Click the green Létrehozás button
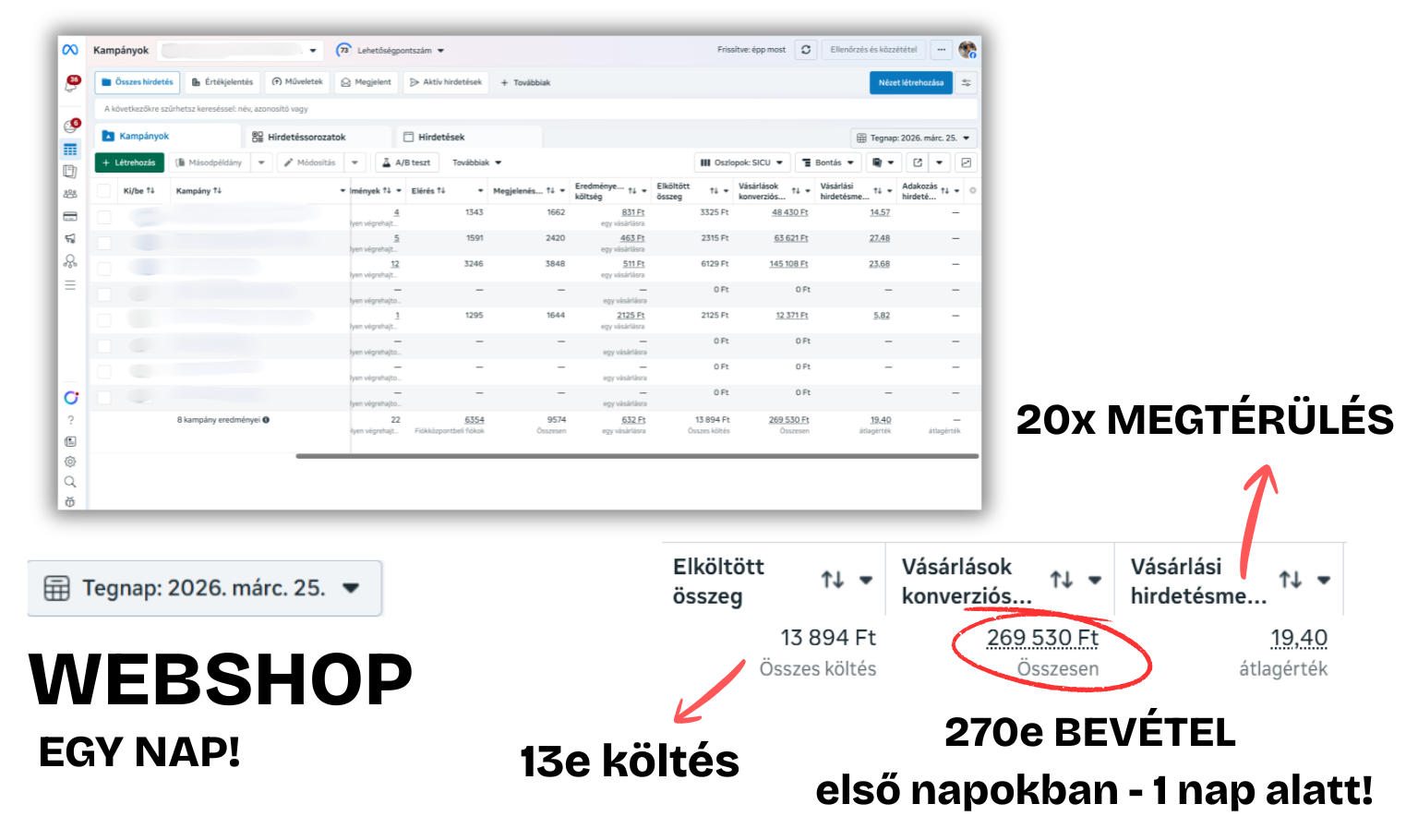The height and width of the screenshot is (840, 1418). click(129, 162)
